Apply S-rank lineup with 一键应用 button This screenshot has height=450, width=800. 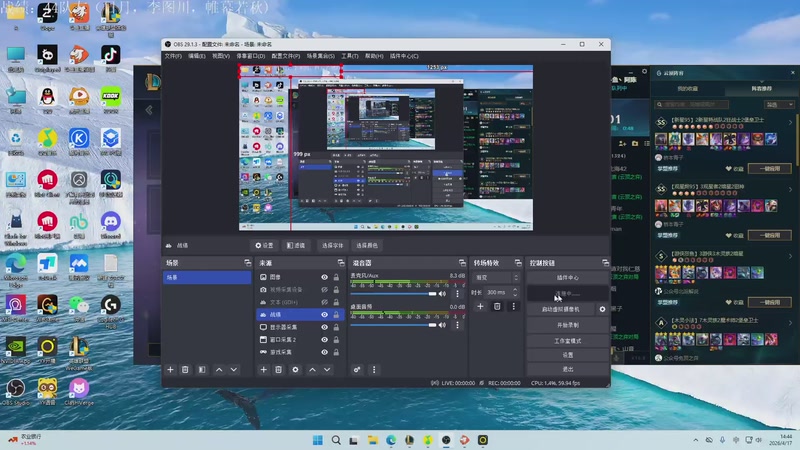pos(769,302)
